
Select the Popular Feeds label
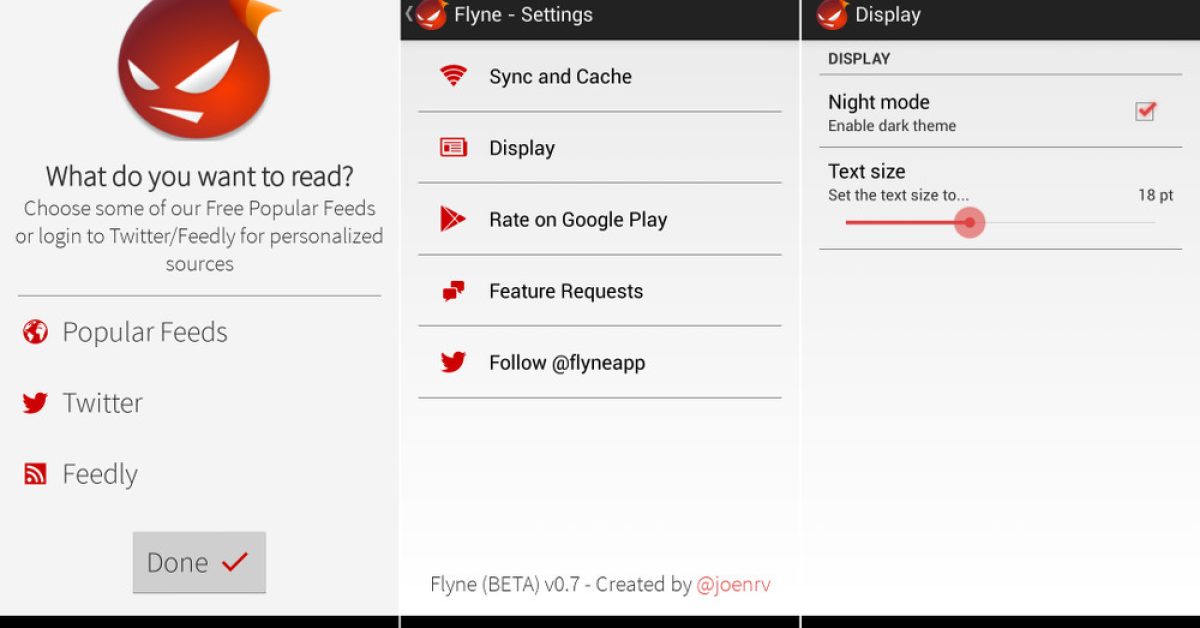pos(145,332)
